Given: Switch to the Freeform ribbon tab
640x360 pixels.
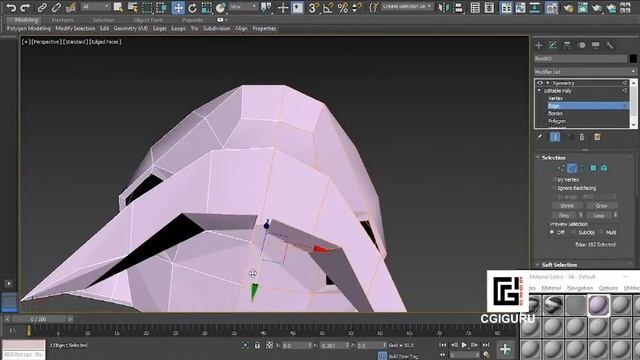Looking at the screenshot, I should [62, 20].
